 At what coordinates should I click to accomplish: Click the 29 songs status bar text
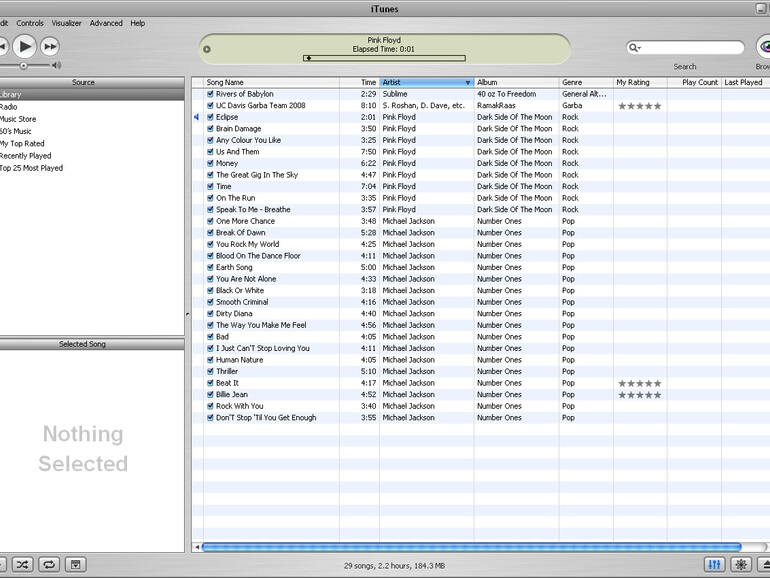(394, 566)
